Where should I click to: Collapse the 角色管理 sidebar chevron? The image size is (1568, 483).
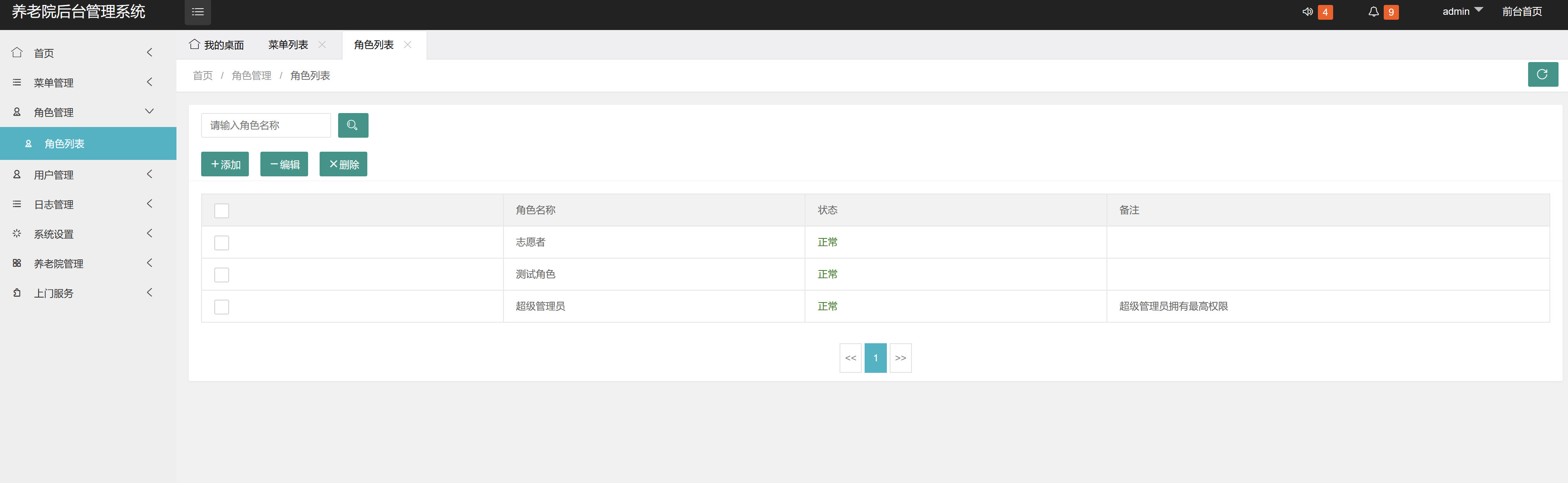pyautogui.click(x=150, y=111)
